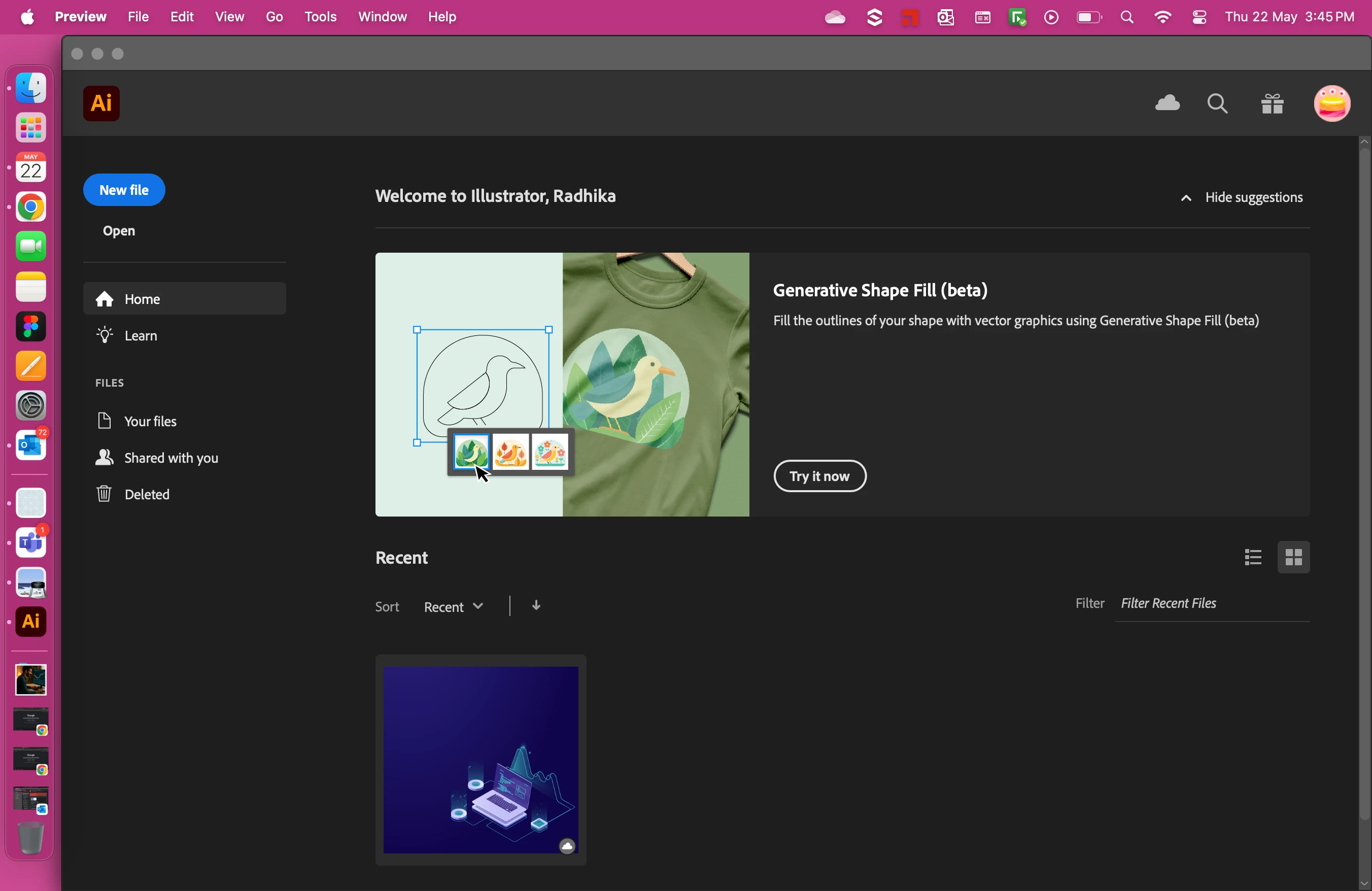Open the Deleted files section
Screen dimensions: 1372x891
(x=147, y=494)
